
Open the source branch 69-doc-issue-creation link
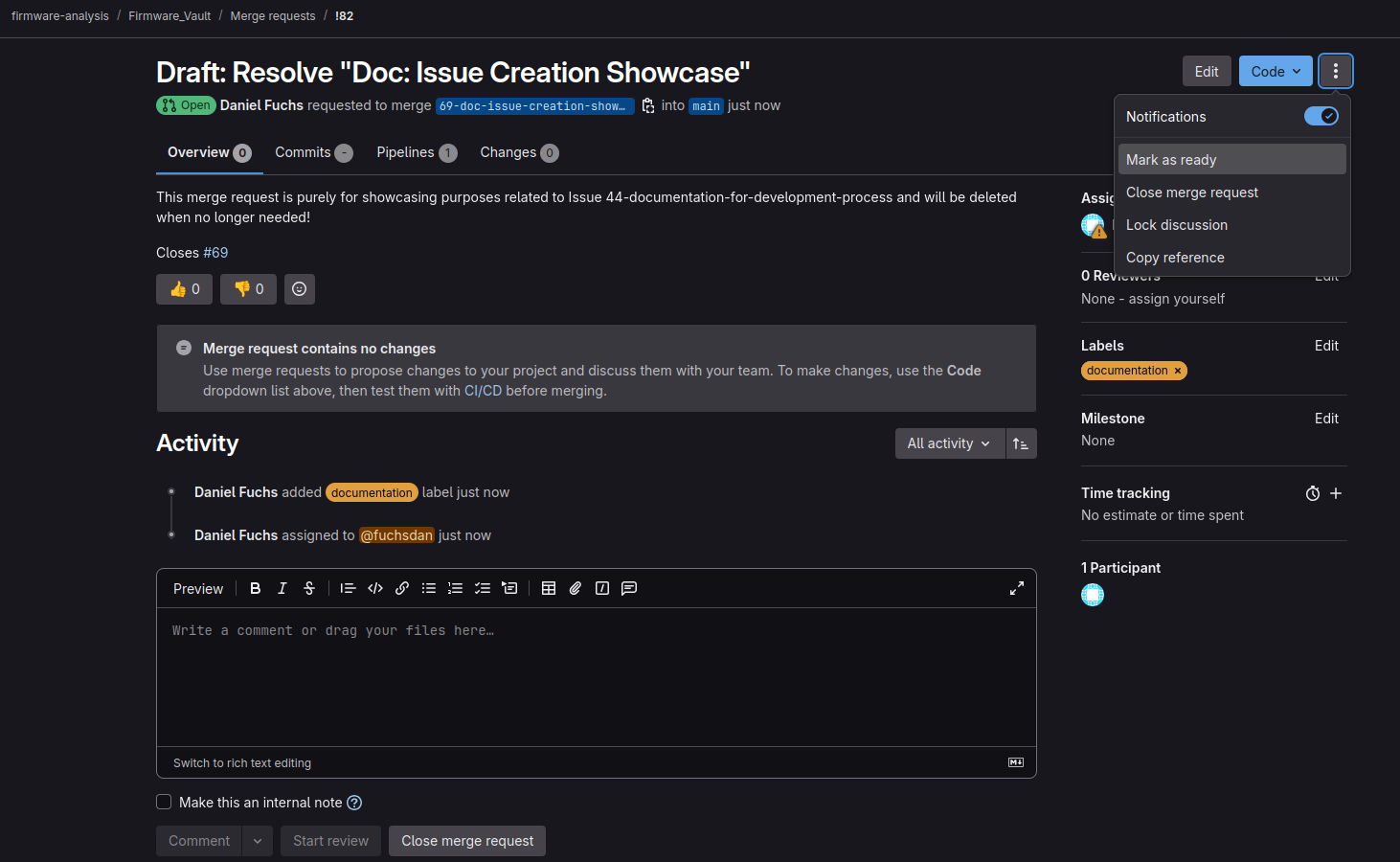[534, 106]
